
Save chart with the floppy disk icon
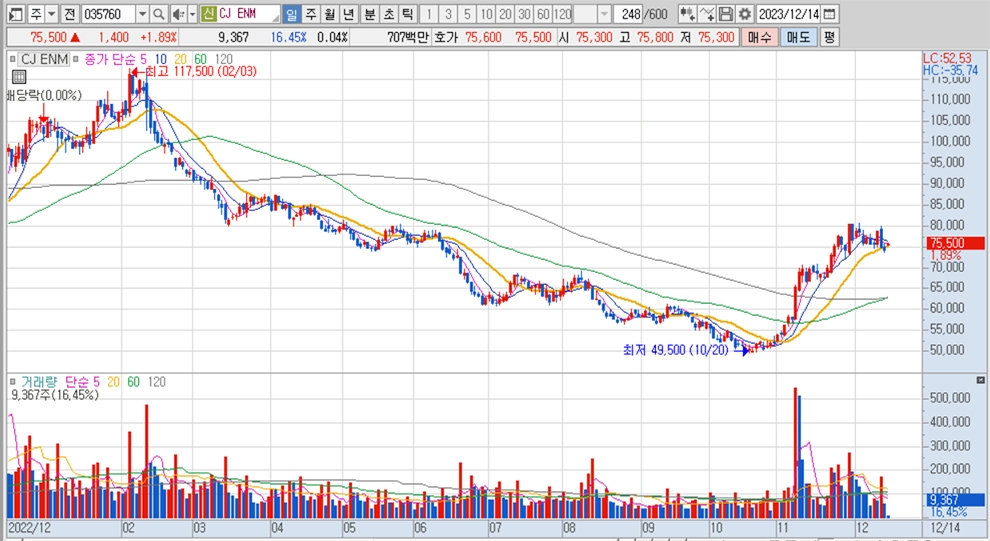tap(726, 14)
